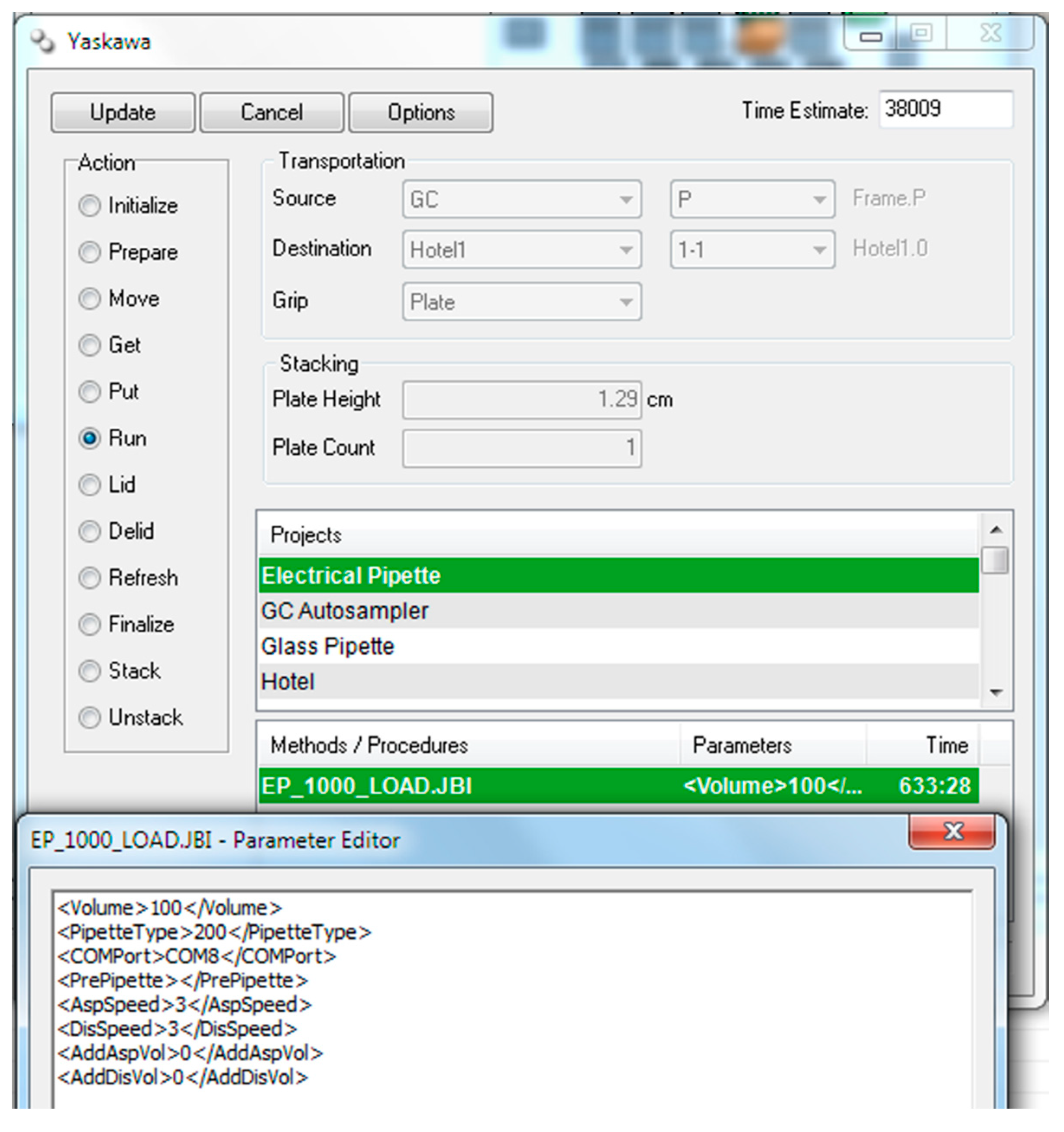Open the Source GC dropdown

pos(625,199)
